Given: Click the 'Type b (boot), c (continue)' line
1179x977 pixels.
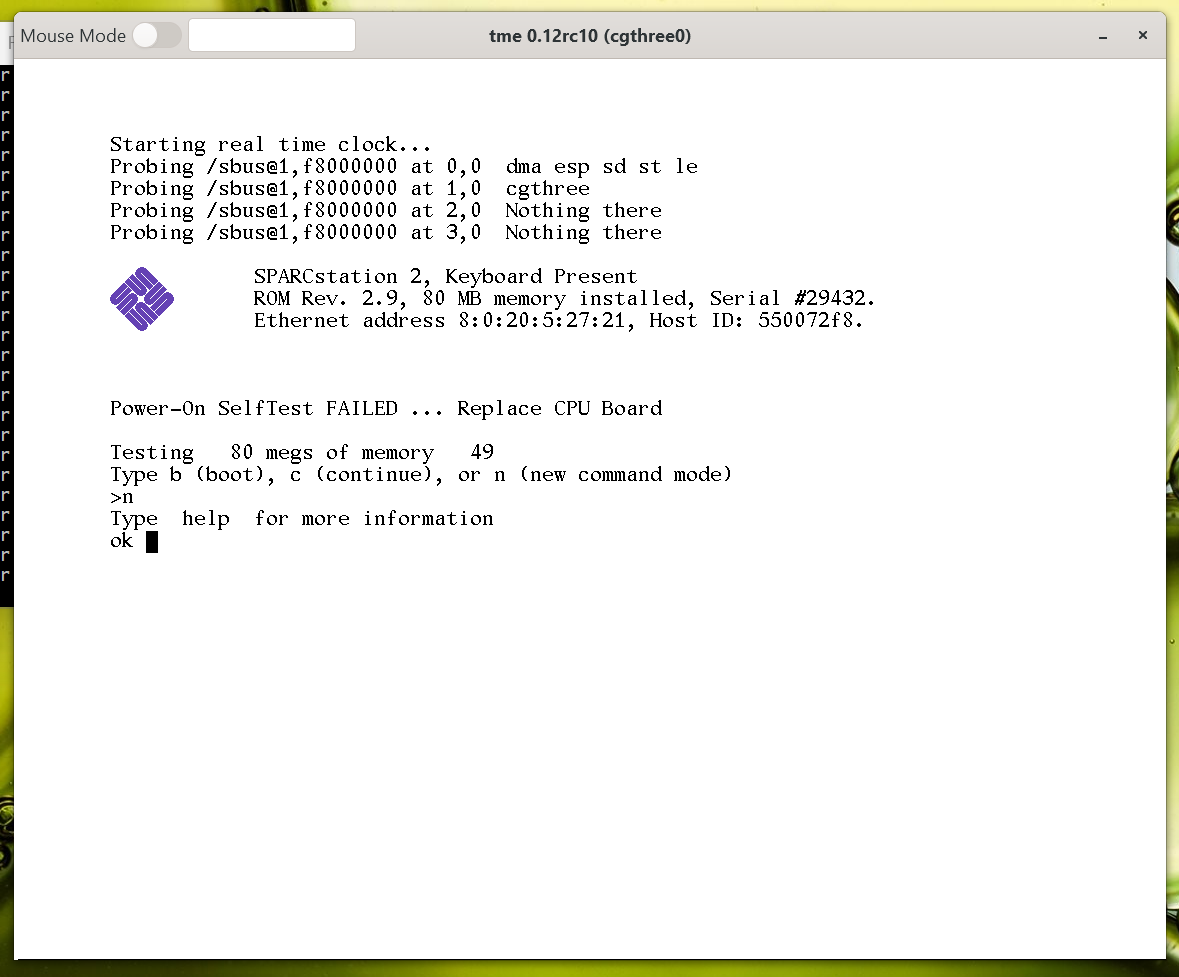Looking at the screenshot, I should (420, 475).
